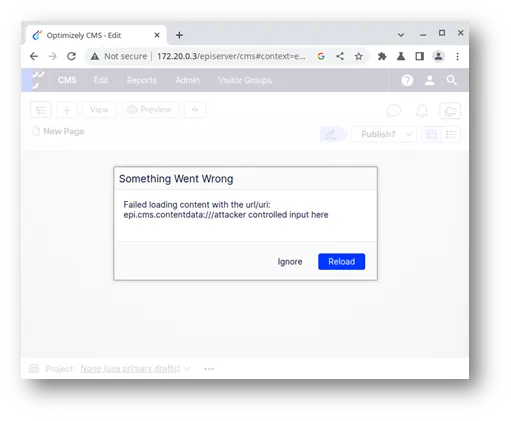511x421 pixels.
Task: Click the address bar URL field
Action: click(231, 56)
